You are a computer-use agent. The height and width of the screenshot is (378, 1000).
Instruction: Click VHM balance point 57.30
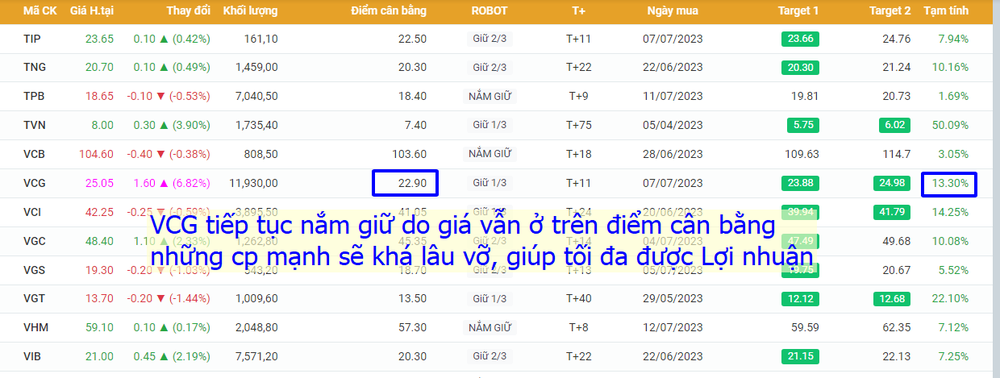(x=412, y=328)
